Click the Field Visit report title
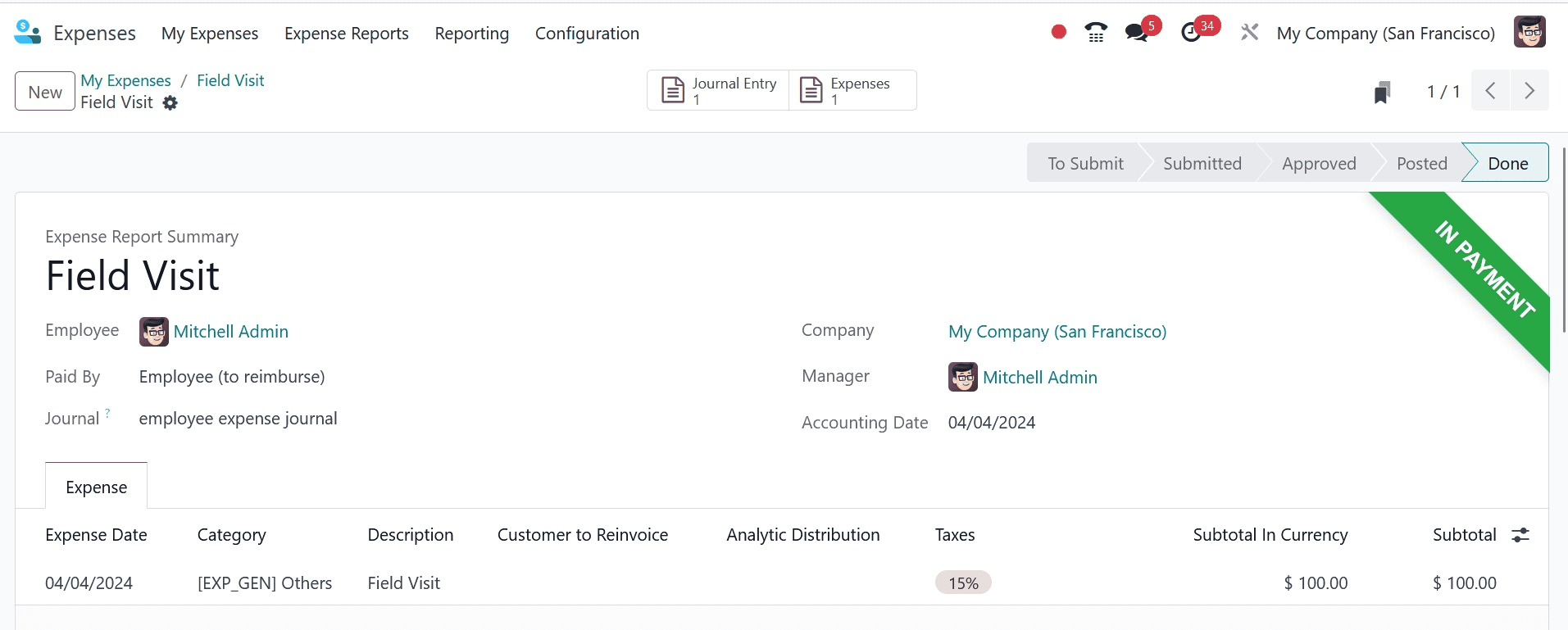This screenshot has width=1568, height=630. pos(133,275)
